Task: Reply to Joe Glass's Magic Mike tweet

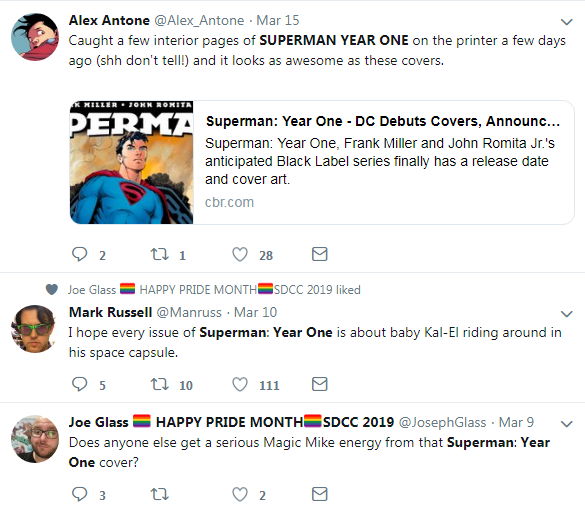Action: coord(79,494)
